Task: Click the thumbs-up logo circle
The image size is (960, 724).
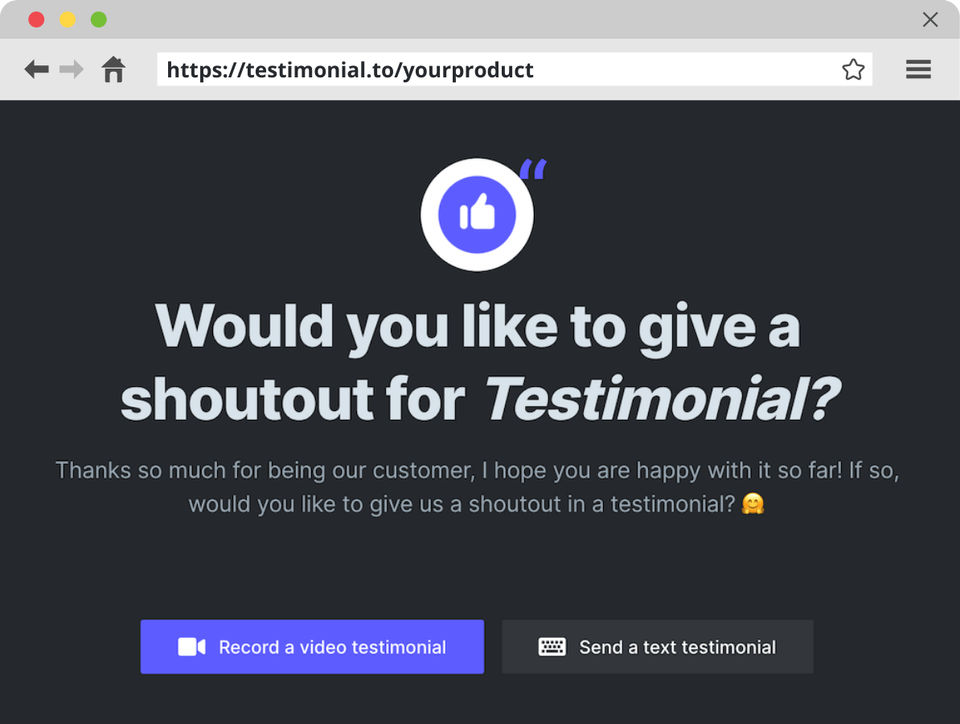Action: [x=477, y=215]
